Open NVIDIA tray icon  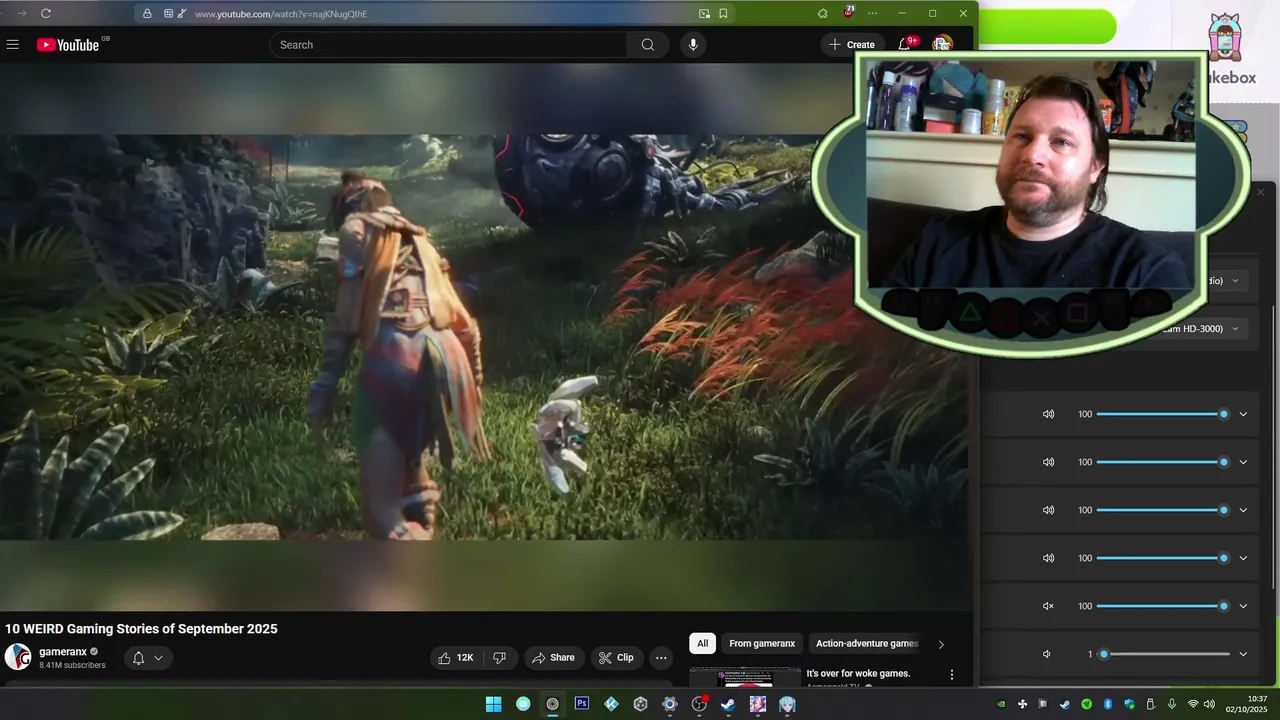(1001, 704)
